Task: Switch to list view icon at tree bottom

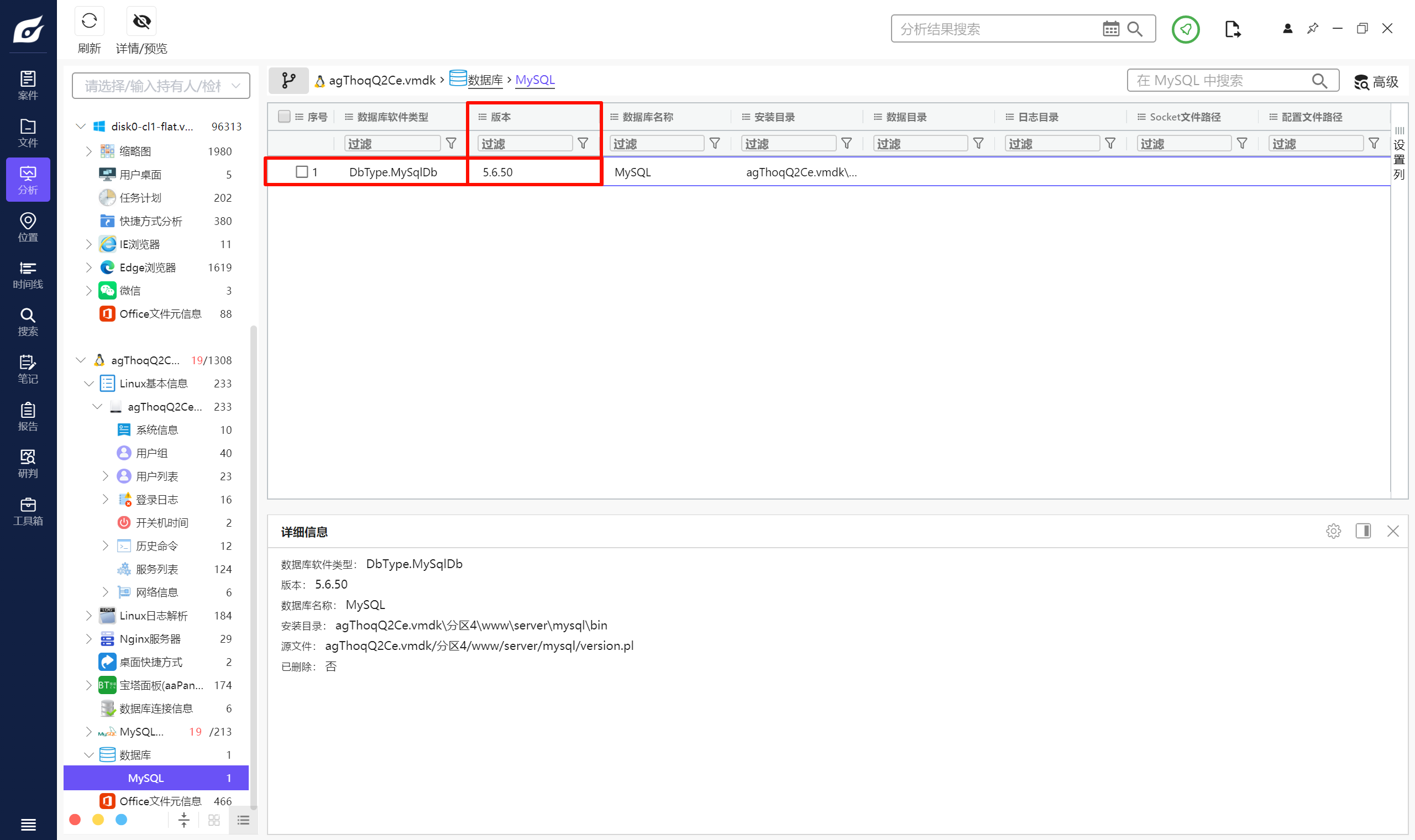Action: pyautogui.click(x=243, y=820)
